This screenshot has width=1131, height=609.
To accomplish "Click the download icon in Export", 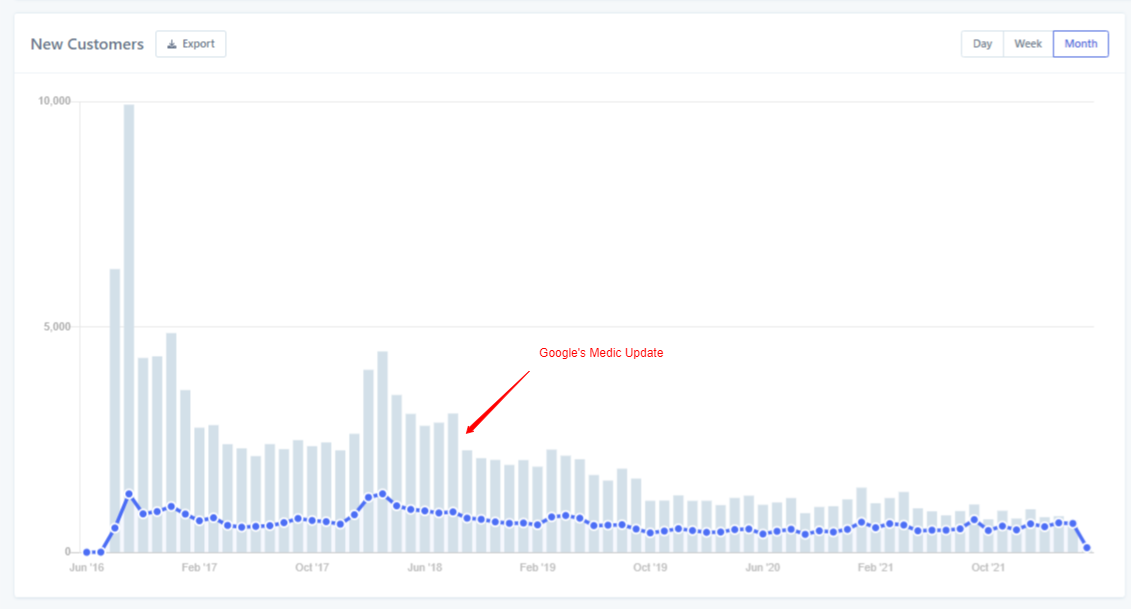I will click(172, 44).
